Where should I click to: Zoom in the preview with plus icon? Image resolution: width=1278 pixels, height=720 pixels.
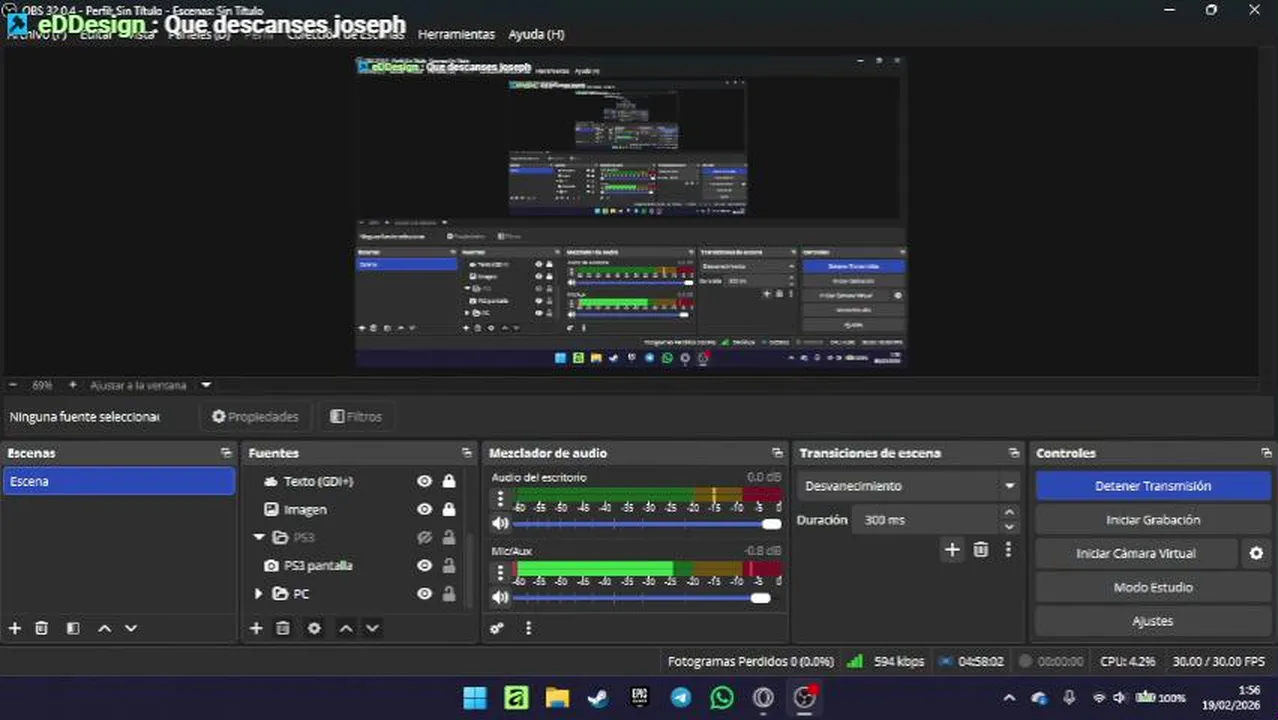tap(72, 385)
